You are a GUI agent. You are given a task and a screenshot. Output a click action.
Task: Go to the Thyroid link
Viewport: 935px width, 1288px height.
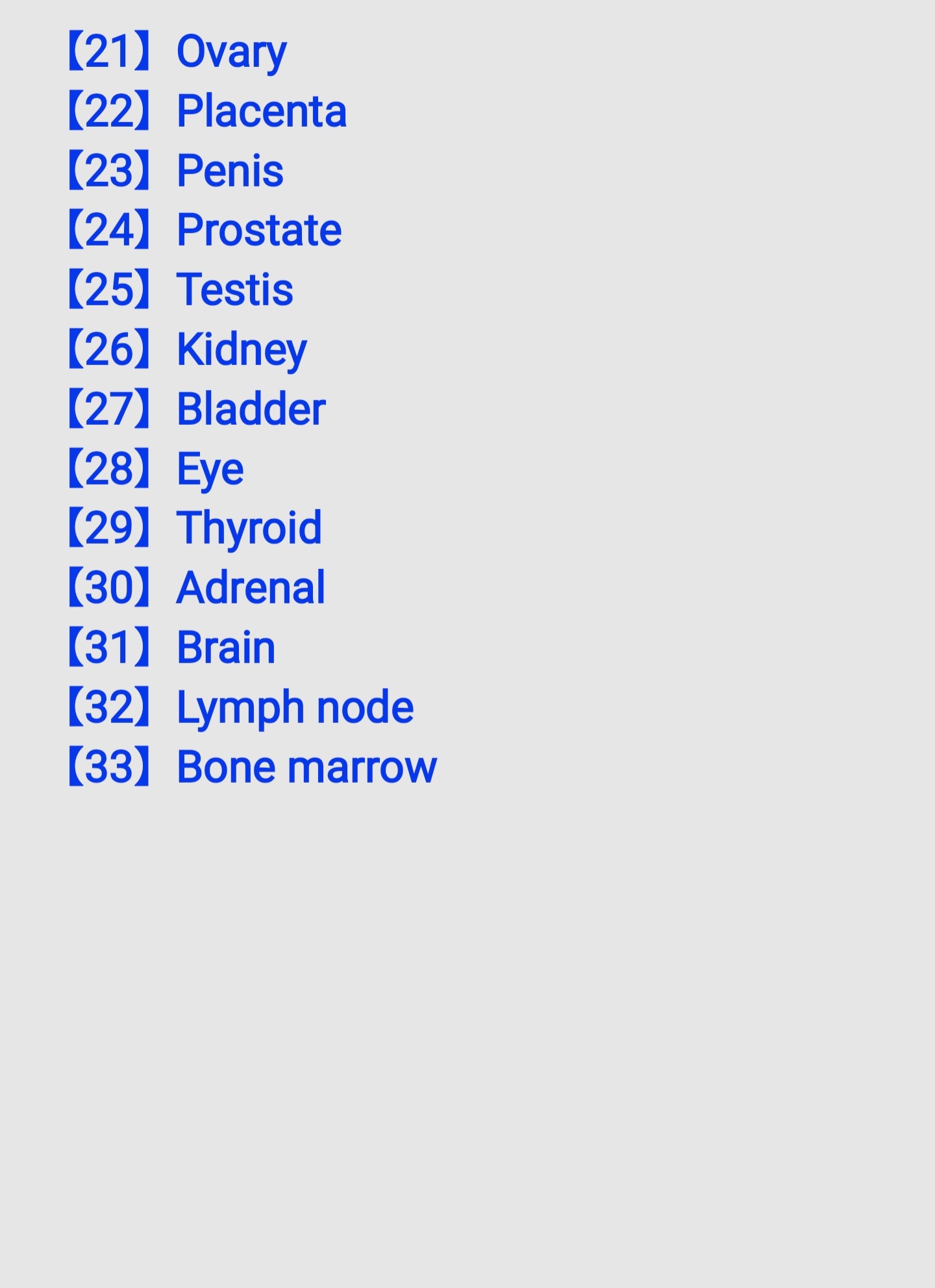(249, 529)
